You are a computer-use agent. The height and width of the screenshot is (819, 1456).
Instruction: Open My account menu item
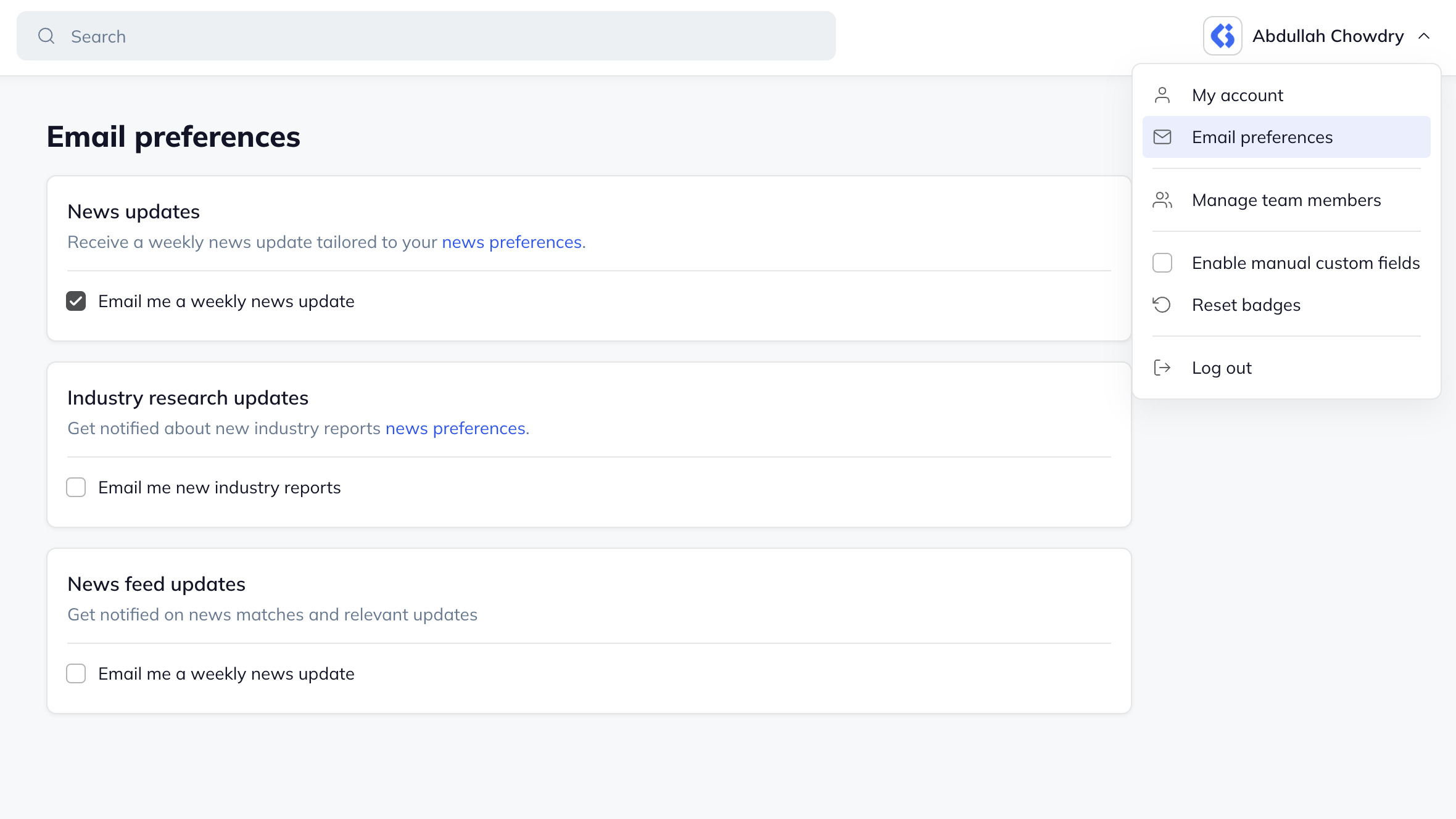click(x=1237, y=95)
